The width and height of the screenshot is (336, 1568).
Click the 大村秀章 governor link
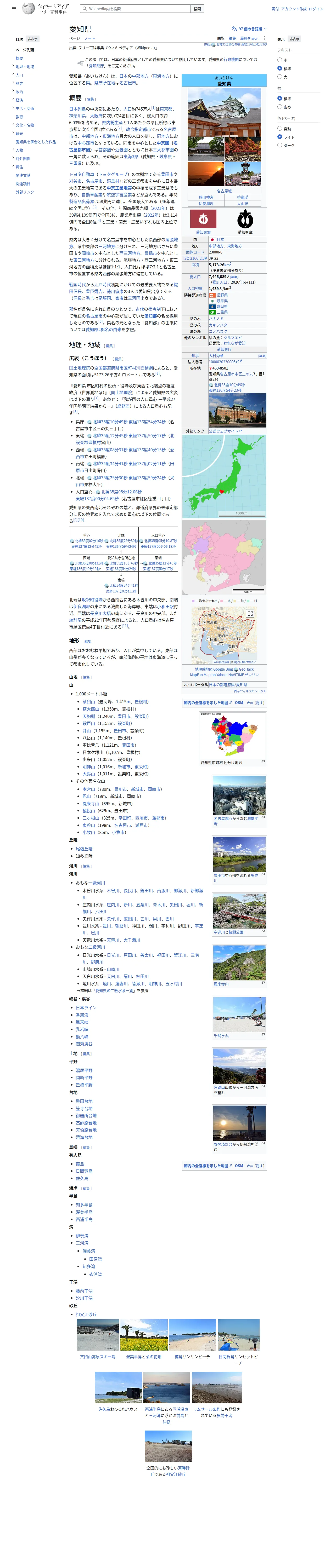coord(216,355)
